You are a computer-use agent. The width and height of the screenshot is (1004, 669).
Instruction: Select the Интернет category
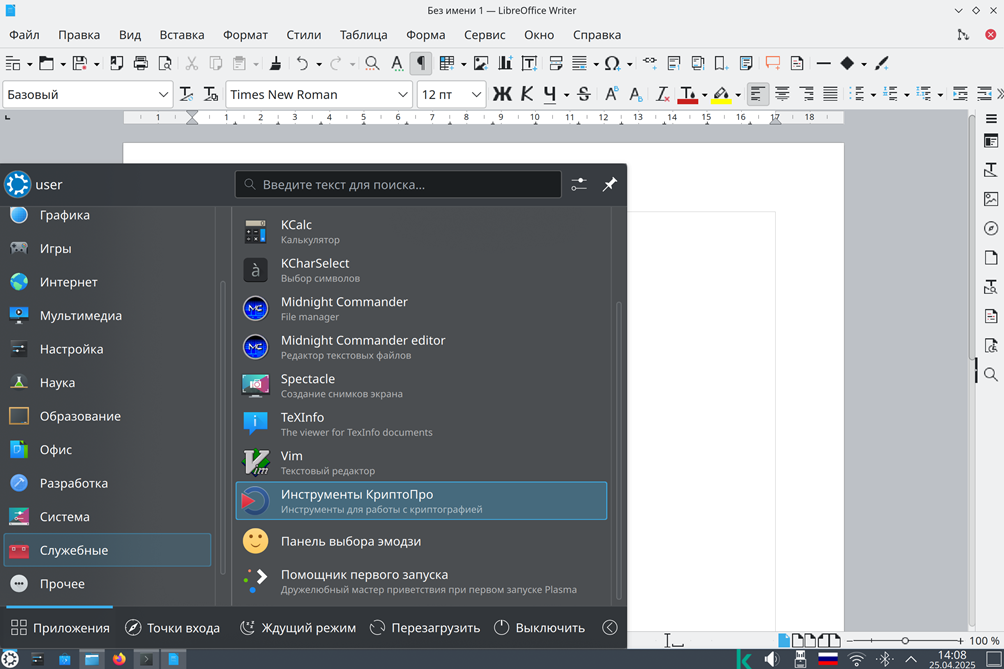click(x=108, y=282)
